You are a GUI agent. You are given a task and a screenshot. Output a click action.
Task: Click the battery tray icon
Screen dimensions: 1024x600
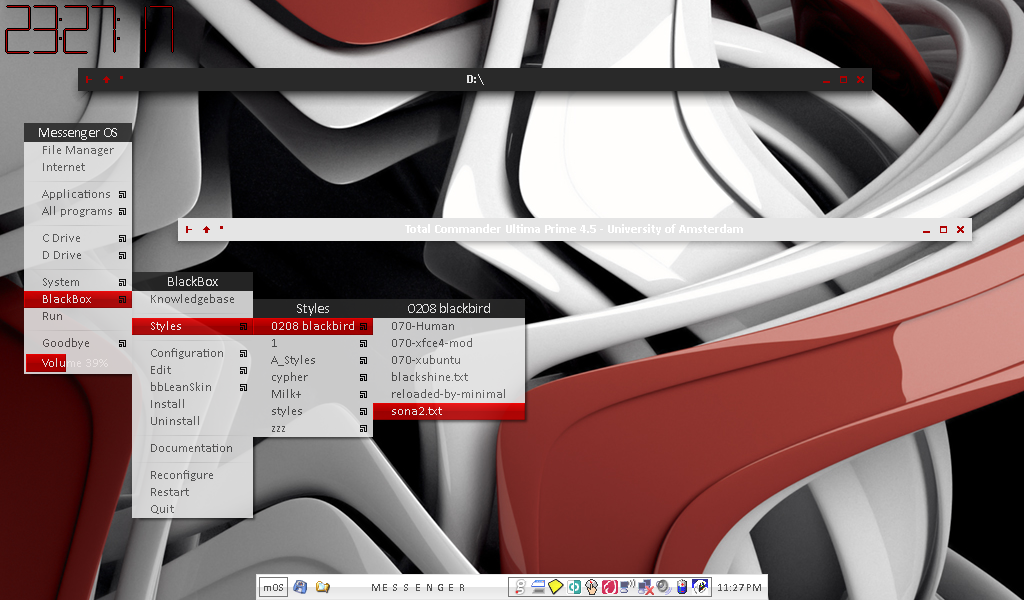pos(682,587)
